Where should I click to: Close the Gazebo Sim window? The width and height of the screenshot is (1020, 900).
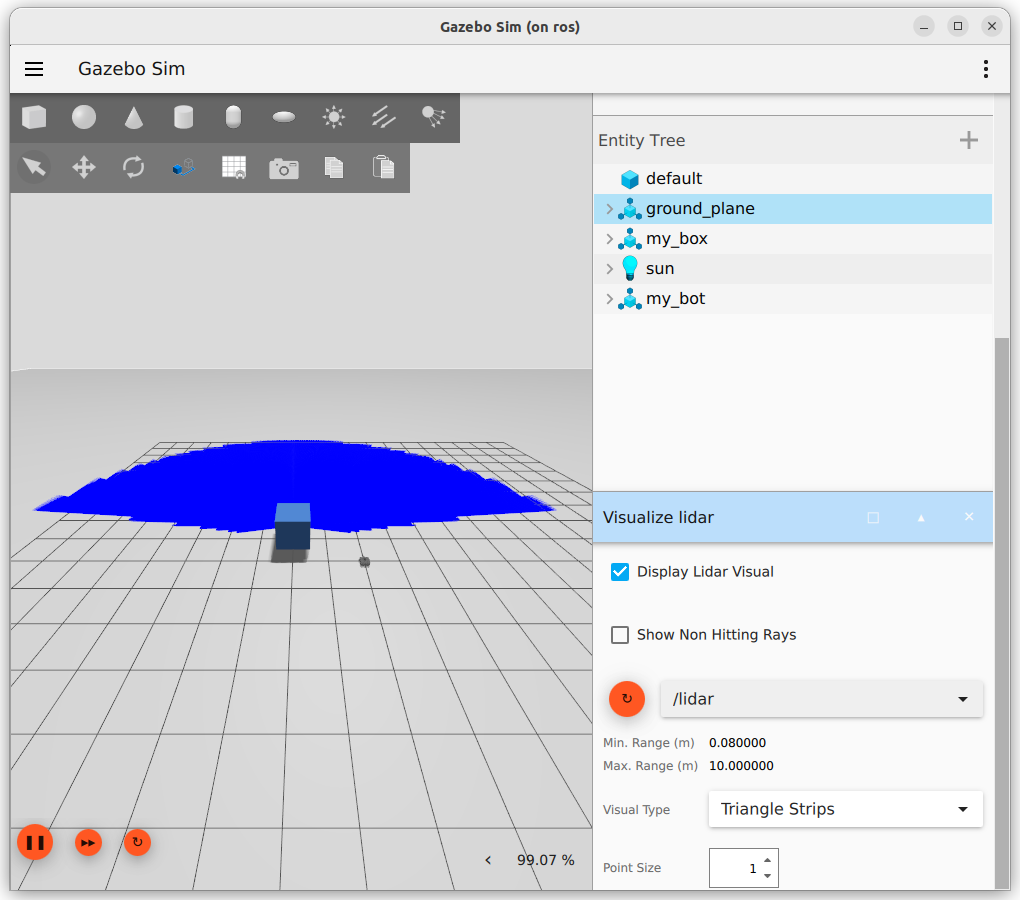[x=991, y=27]
